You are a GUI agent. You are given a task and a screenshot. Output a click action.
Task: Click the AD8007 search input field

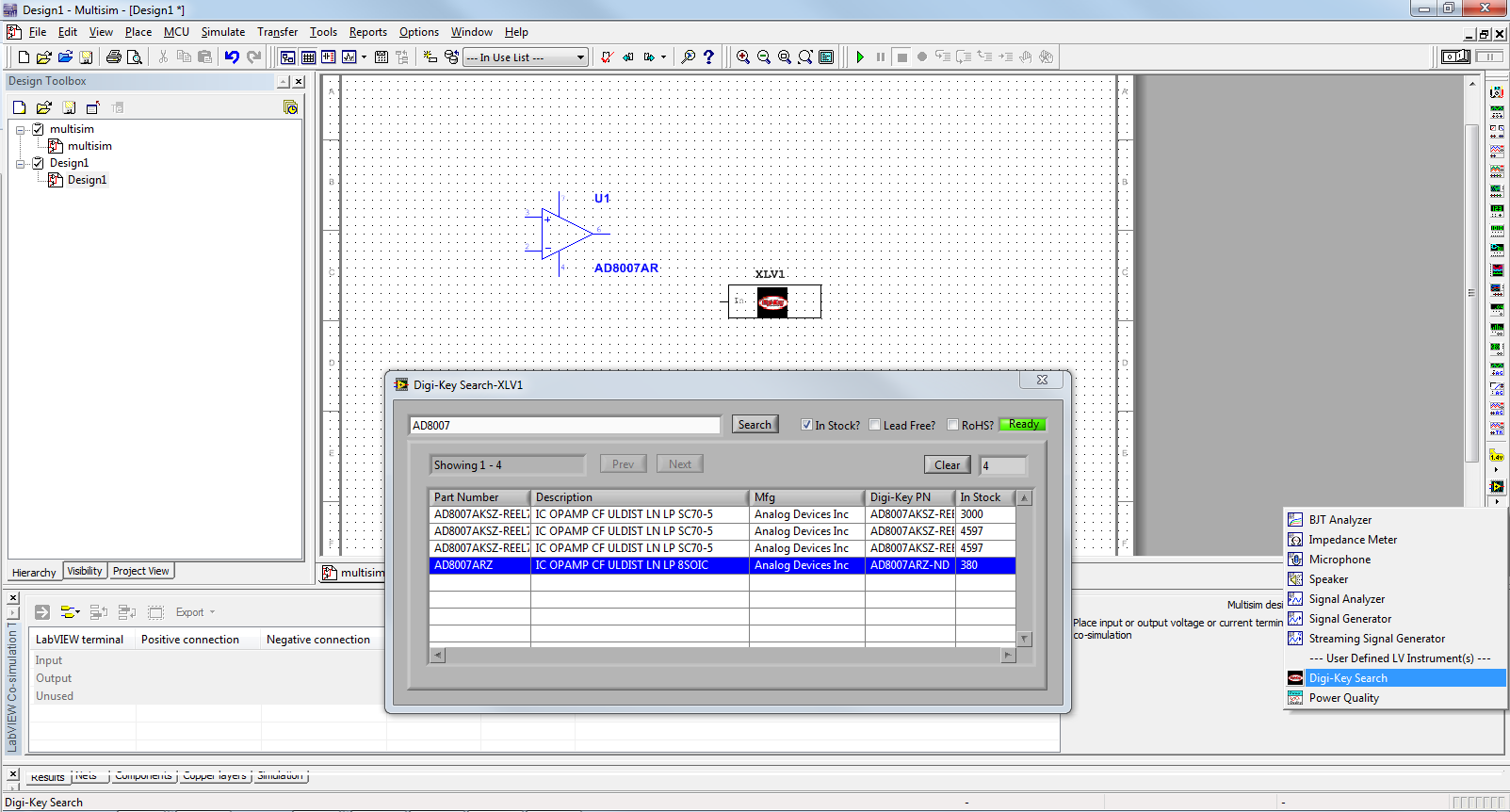[x=564, y=426]
